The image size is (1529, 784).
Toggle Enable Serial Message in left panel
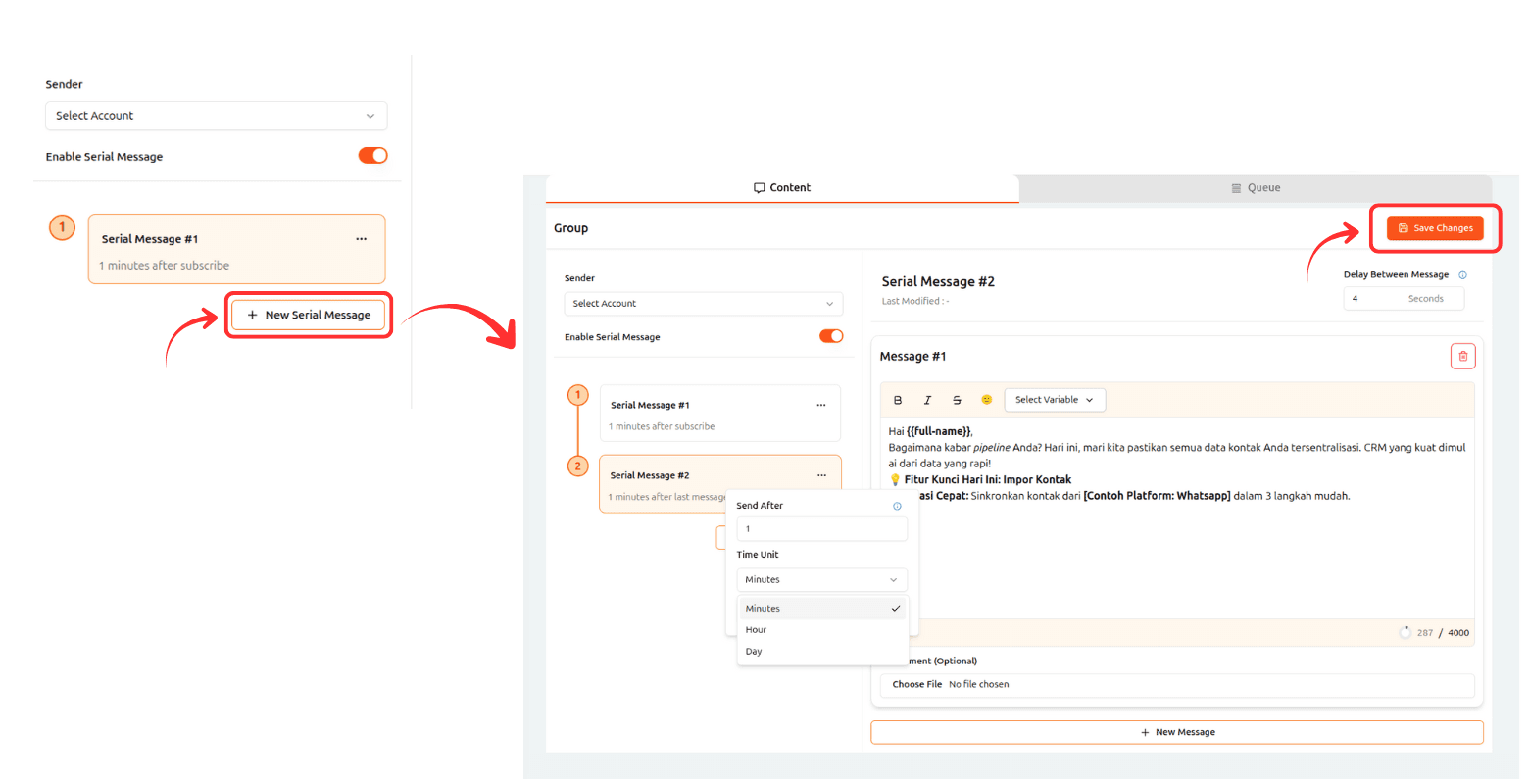point(372,156)
